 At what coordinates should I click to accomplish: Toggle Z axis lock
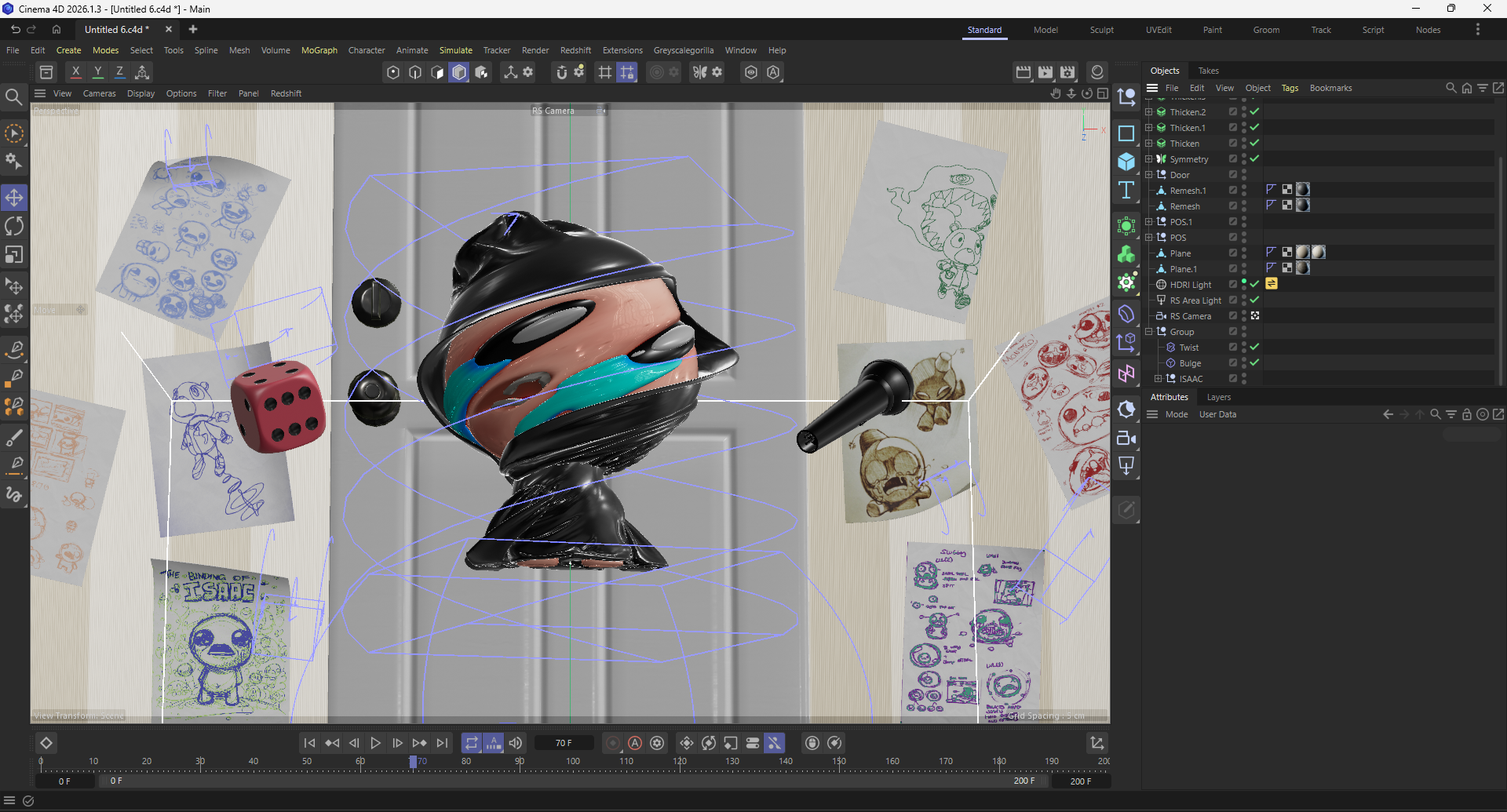[120, 72]
